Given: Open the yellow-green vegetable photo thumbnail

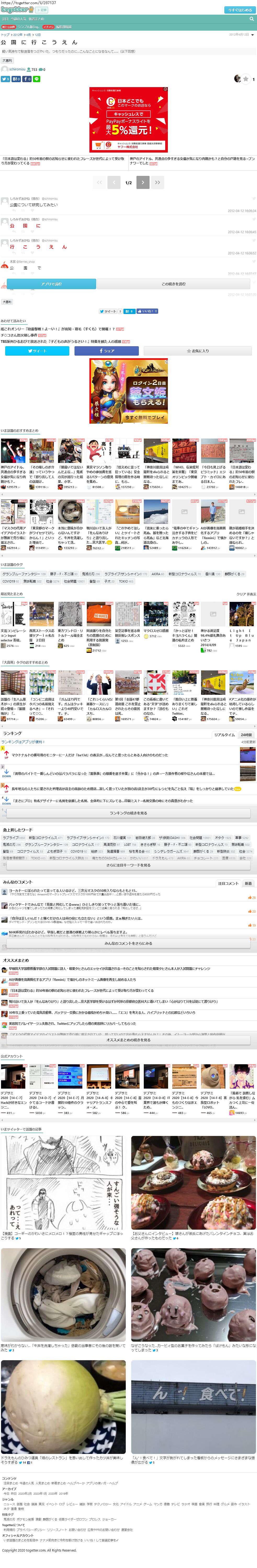Looking at the screenshot, I should pyautogui.click(x=63, y=1408).
